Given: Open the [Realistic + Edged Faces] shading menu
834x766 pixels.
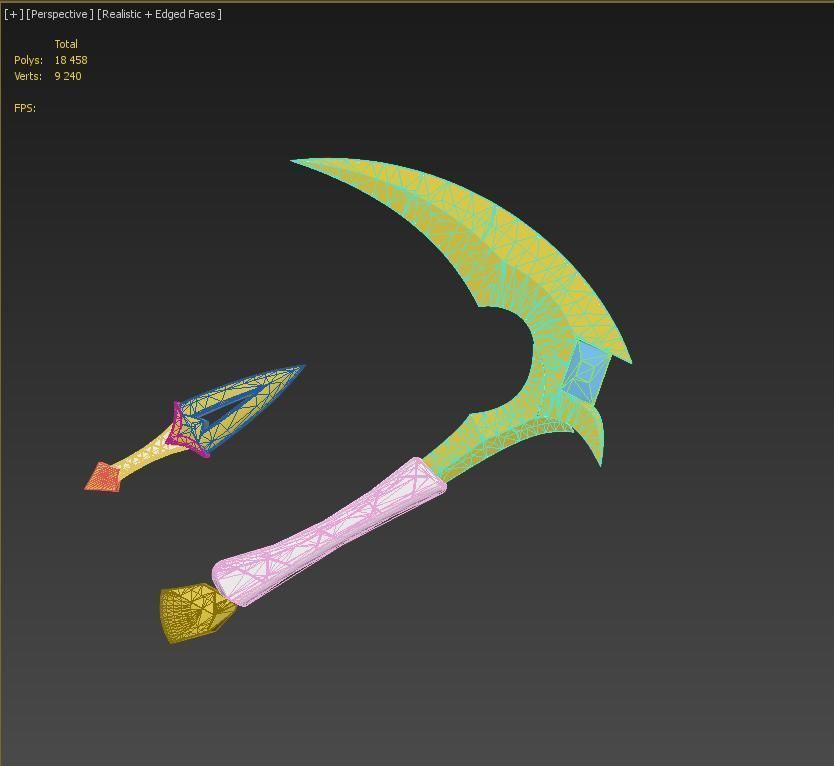Looking at the screenshot, I should coord(159,14).
